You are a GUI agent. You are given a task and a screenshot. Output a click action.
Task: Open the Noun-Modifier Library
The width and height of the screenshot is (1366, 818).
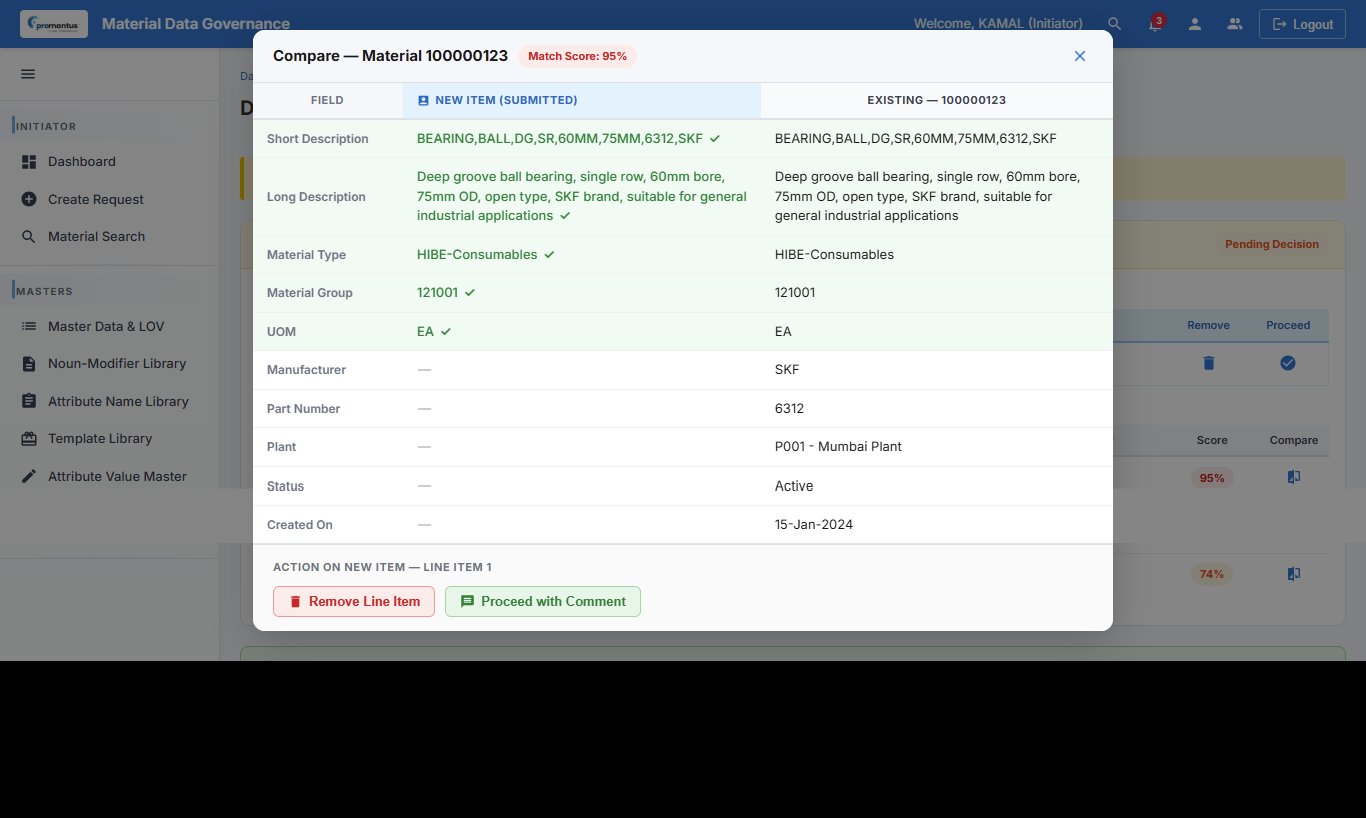(x=116, y=363)
